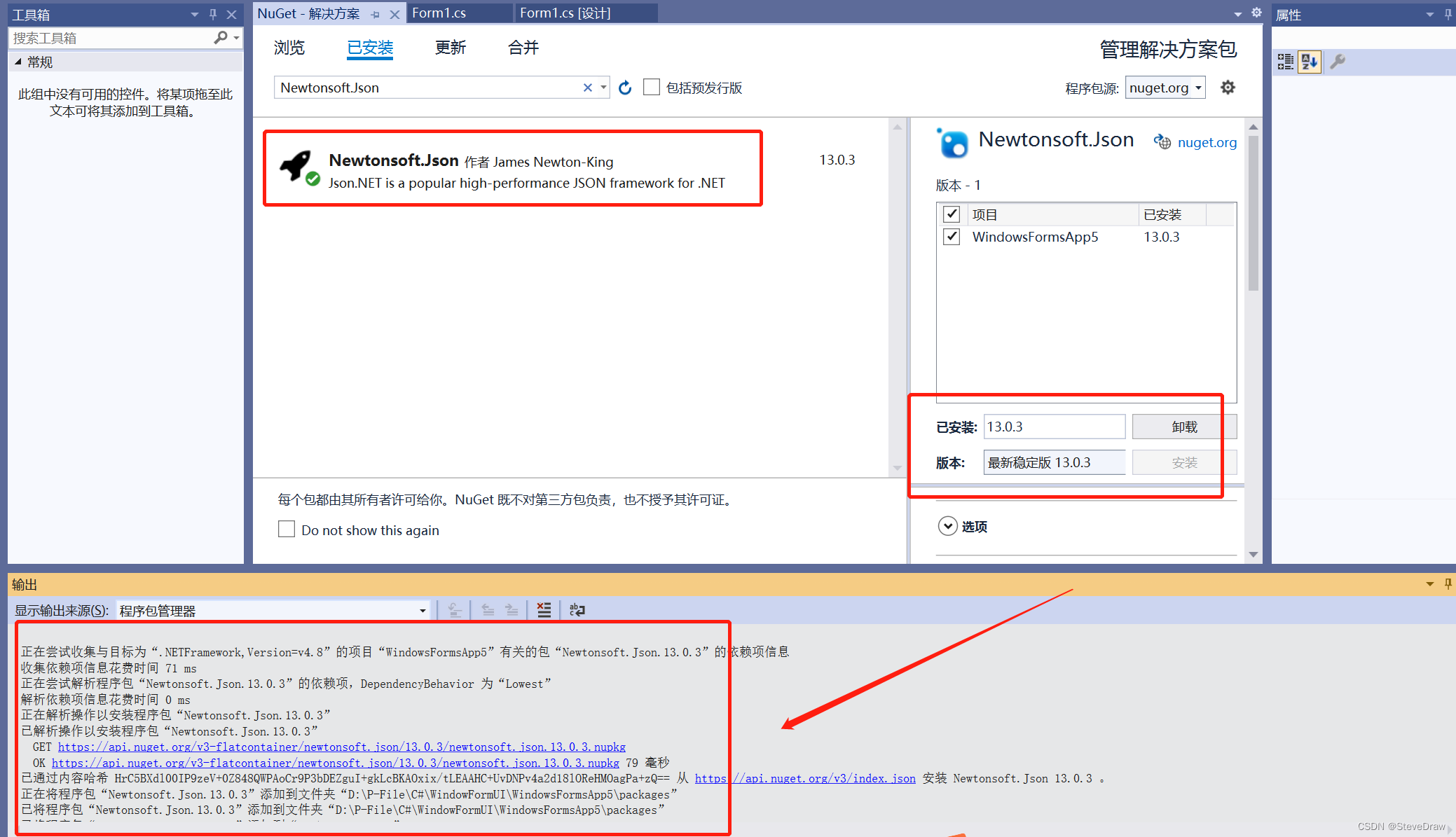The image size is (1456, 837).
Task: Click the NuGet package search field
Action: coord(428,88)
